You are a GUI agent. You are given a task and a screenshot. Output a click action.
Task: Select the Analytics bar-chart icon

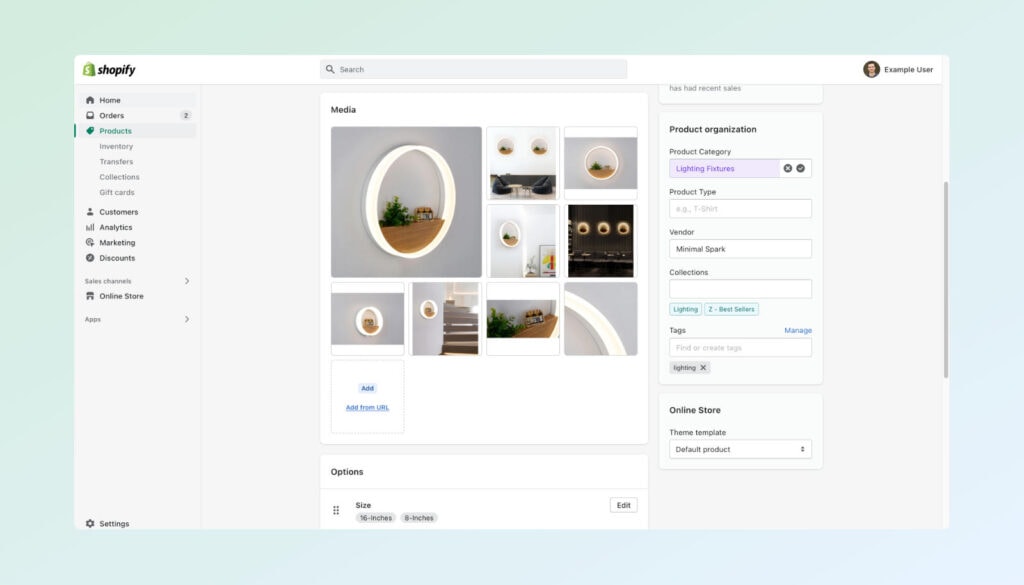[91, 227]
